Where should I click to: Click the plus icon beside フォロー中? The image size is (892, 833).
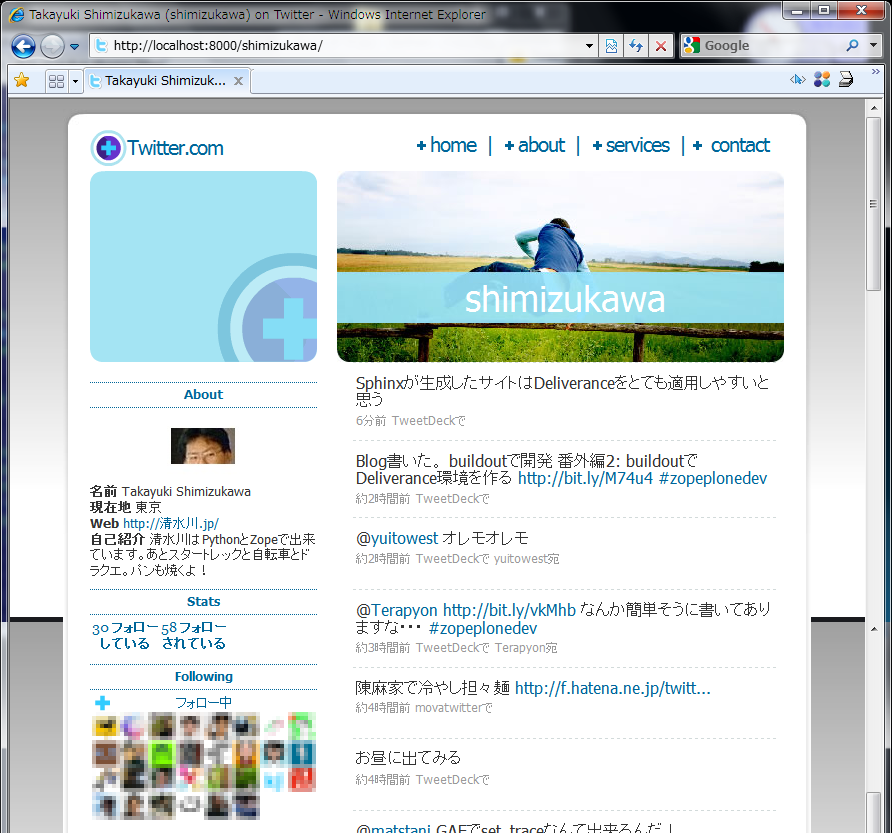102,703
